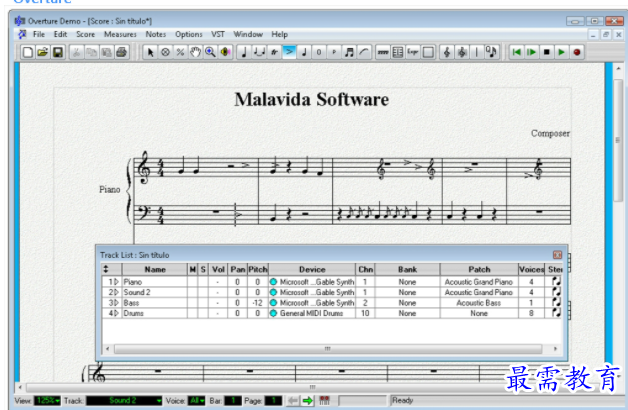Viewport: 628px width, 410px height.
Task: Open the Notes menu
Action: click(x=156, y=34)
